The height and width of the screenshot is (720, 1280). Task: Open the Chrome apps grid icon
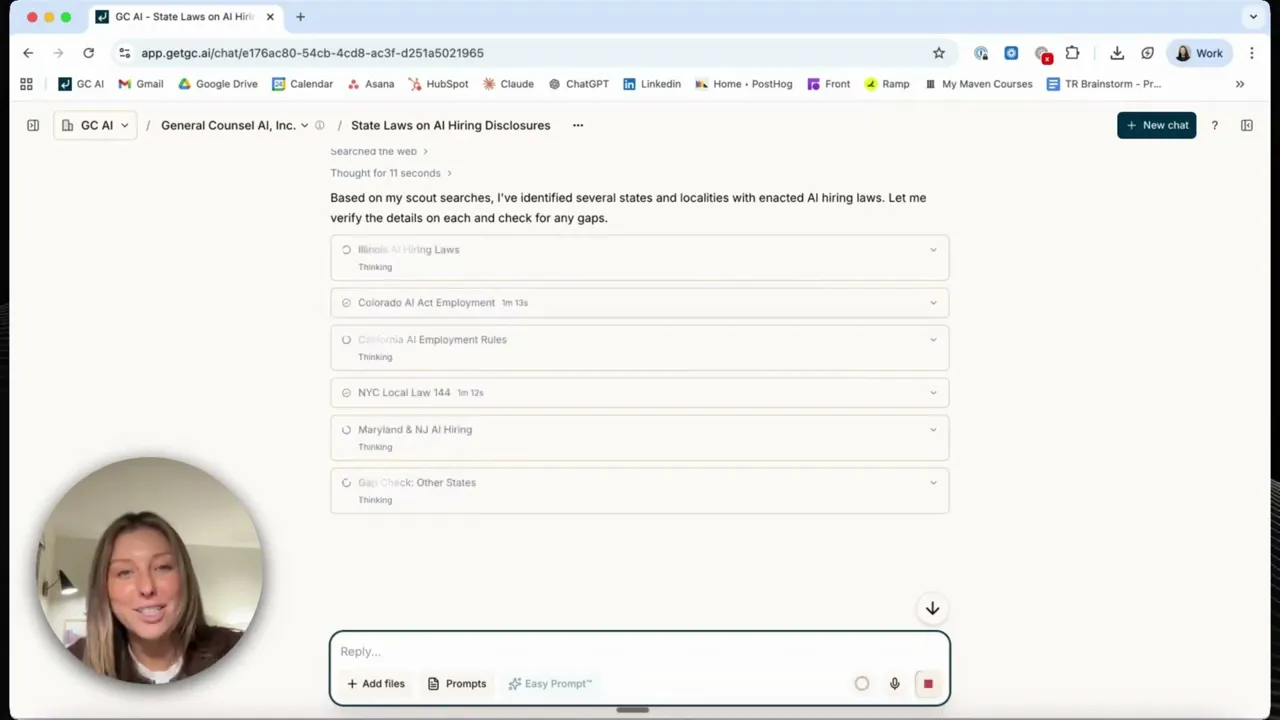pos(26,84)
